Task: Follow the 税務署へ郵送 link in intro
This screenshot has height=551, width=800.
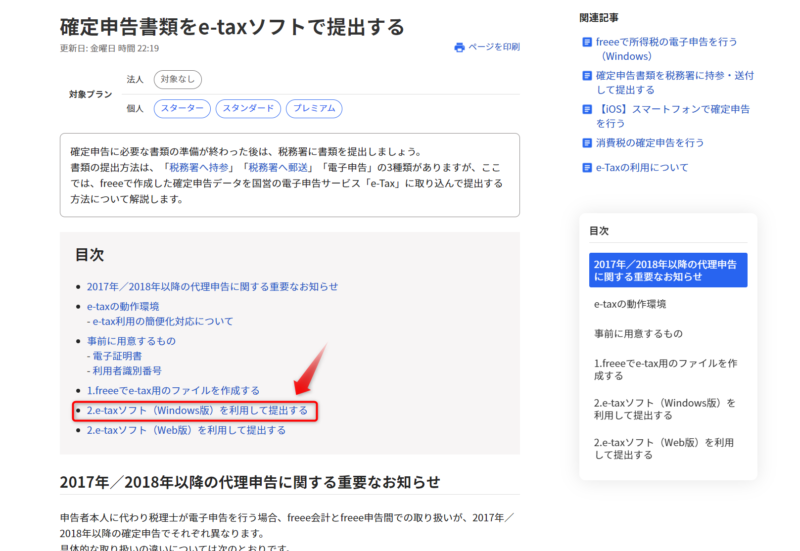Action: pyautogui.click(x=278, y=167)
